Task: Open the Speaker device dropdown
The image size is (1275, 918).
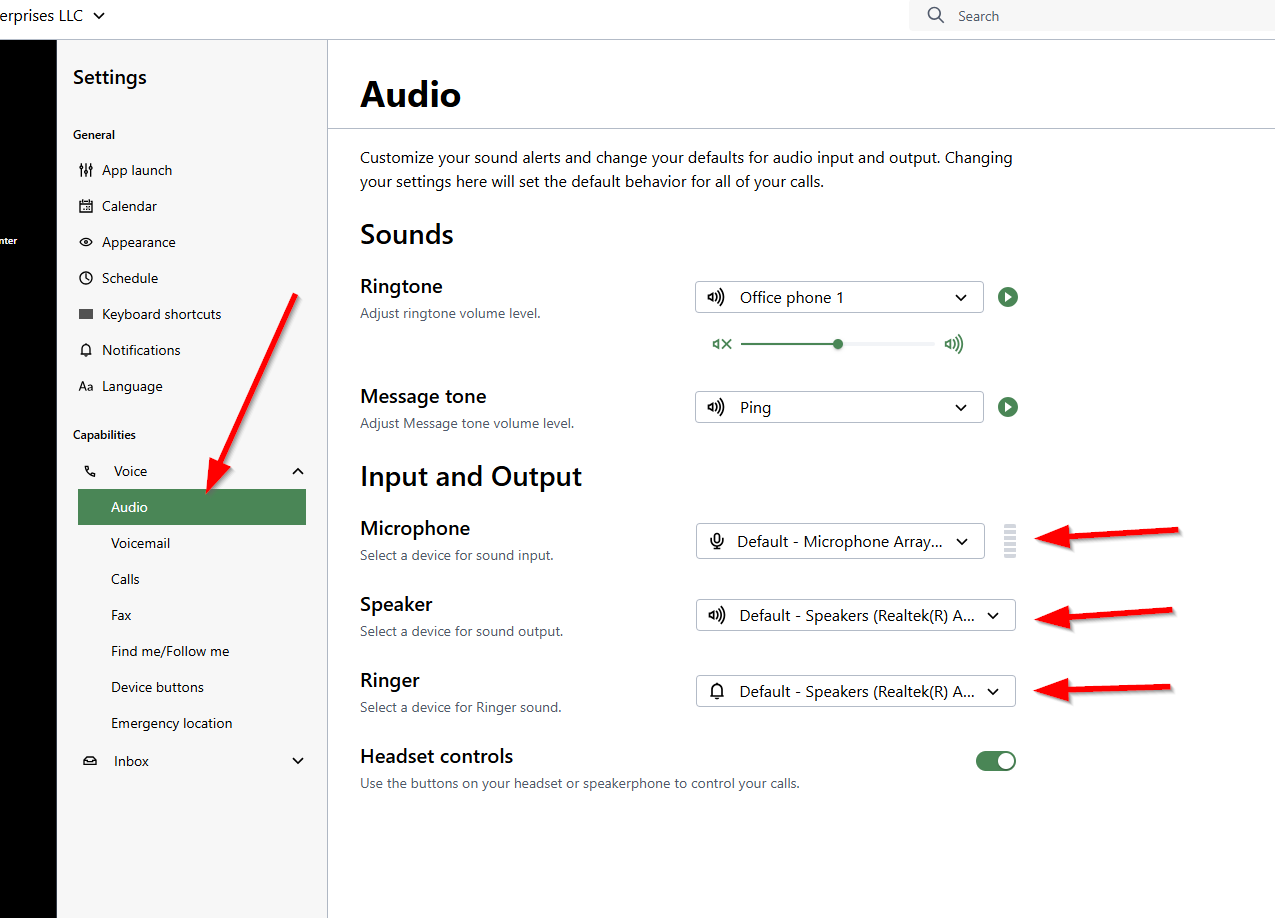Action: pos(855,615)
